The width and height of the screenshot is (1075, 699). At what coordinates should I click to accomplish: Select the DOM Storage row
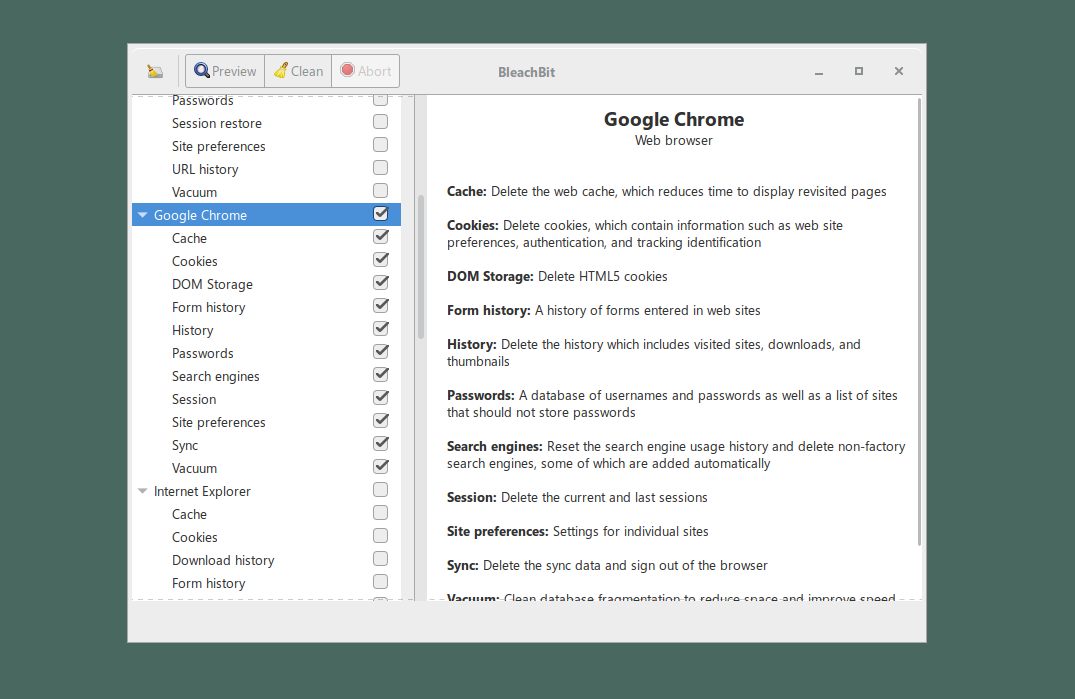coord(266,284)
